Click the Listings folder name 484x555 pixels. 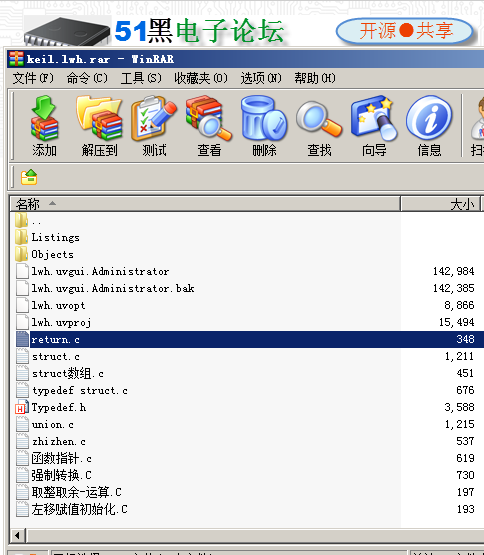coord(55,237)
